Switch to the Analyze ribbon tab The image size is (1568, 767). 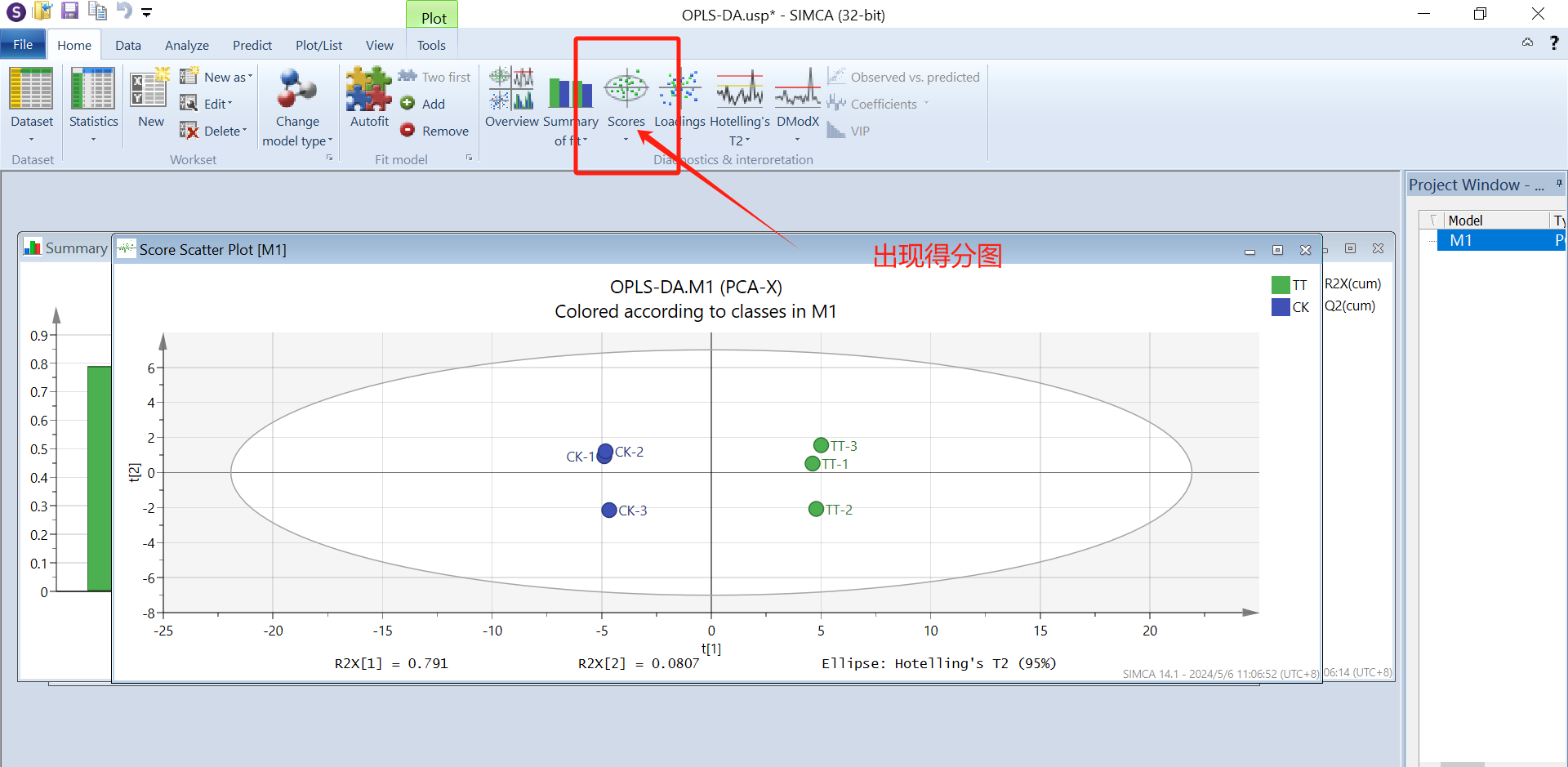pyautogui.click(x=186, y=46)
